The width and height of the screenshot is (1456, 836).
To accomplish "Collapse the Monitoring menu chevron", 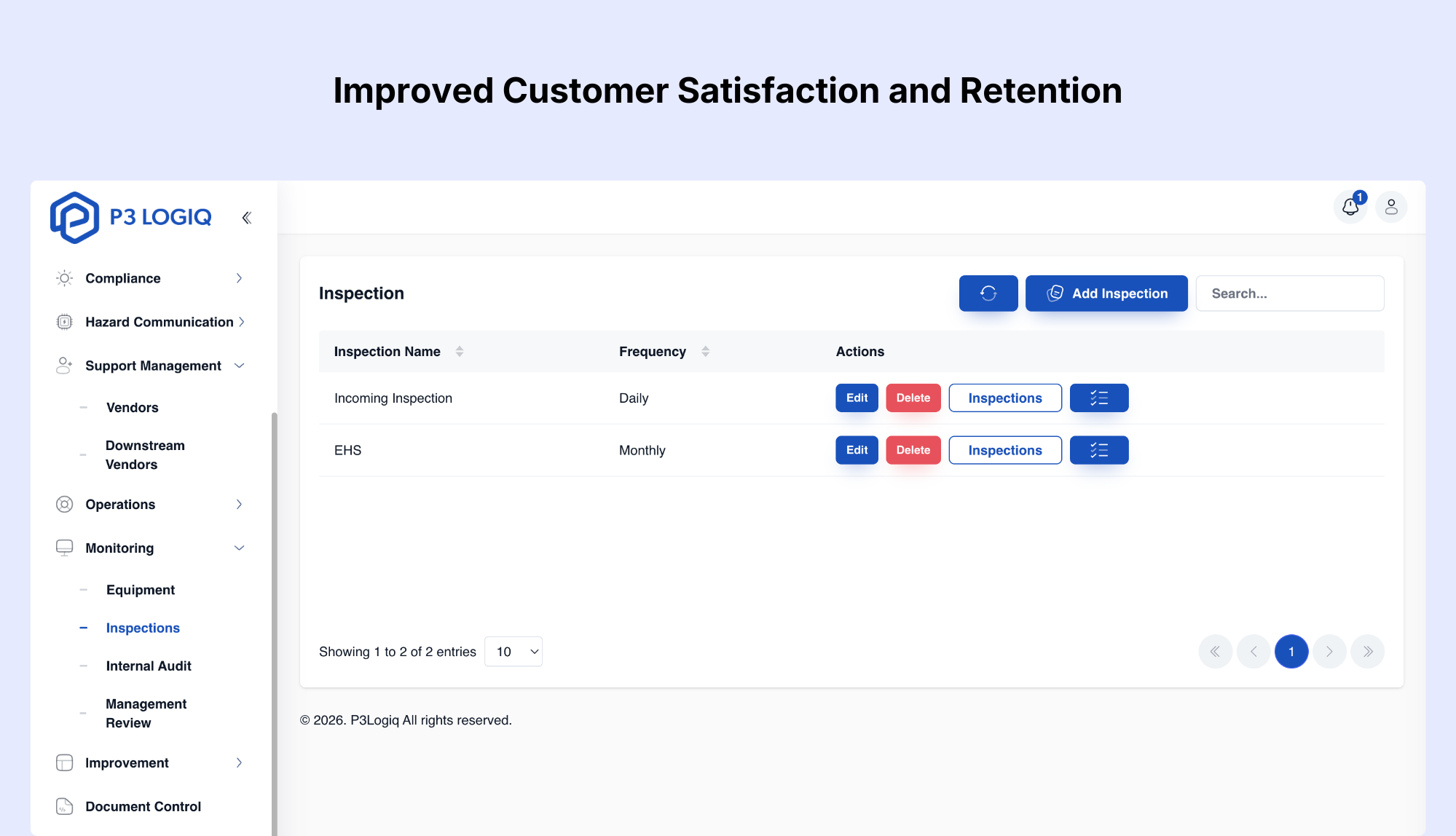I will pos(239,548).
